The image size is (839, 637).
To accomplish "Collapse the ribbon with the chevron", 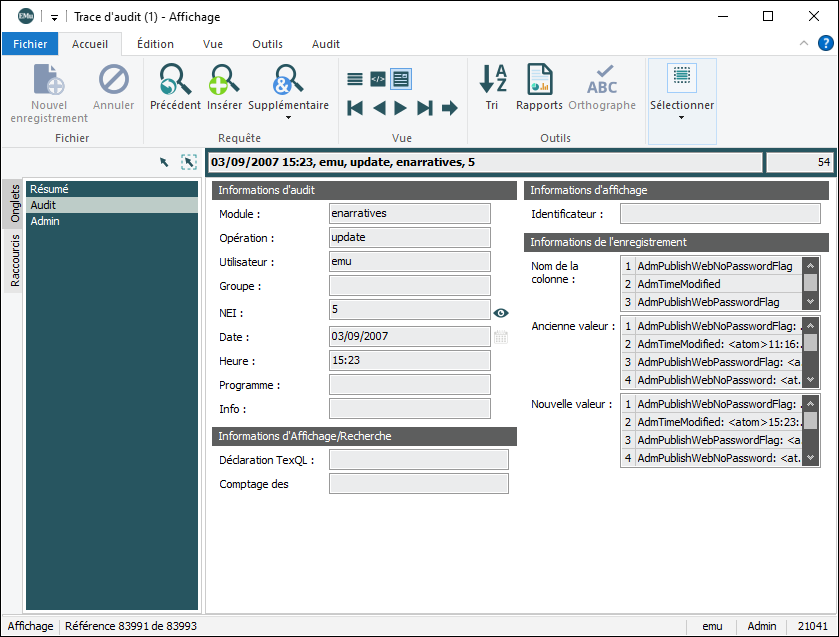I will pyautogui.click(x=804, y=44).
